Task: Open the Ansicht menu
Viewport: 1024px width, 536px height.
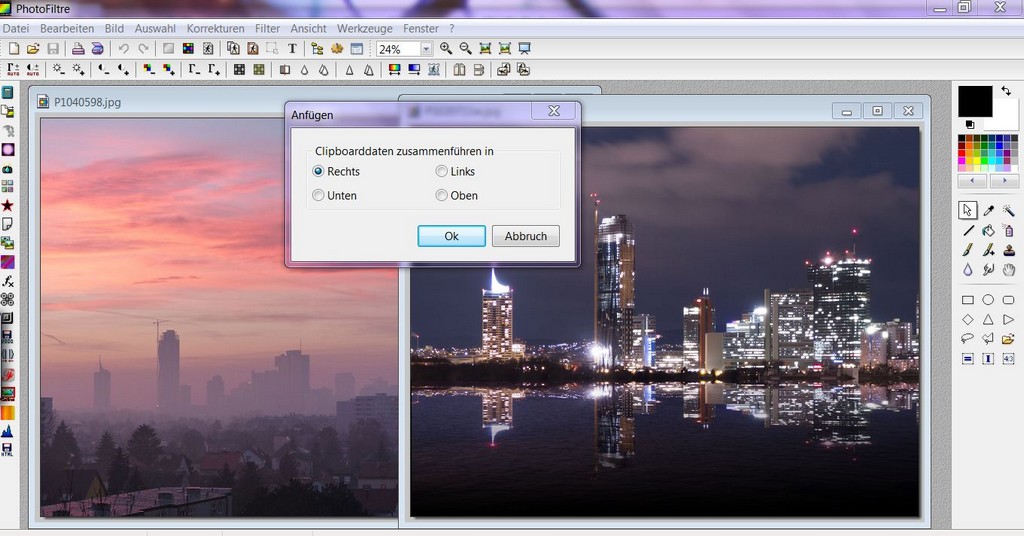Action: 308,29
